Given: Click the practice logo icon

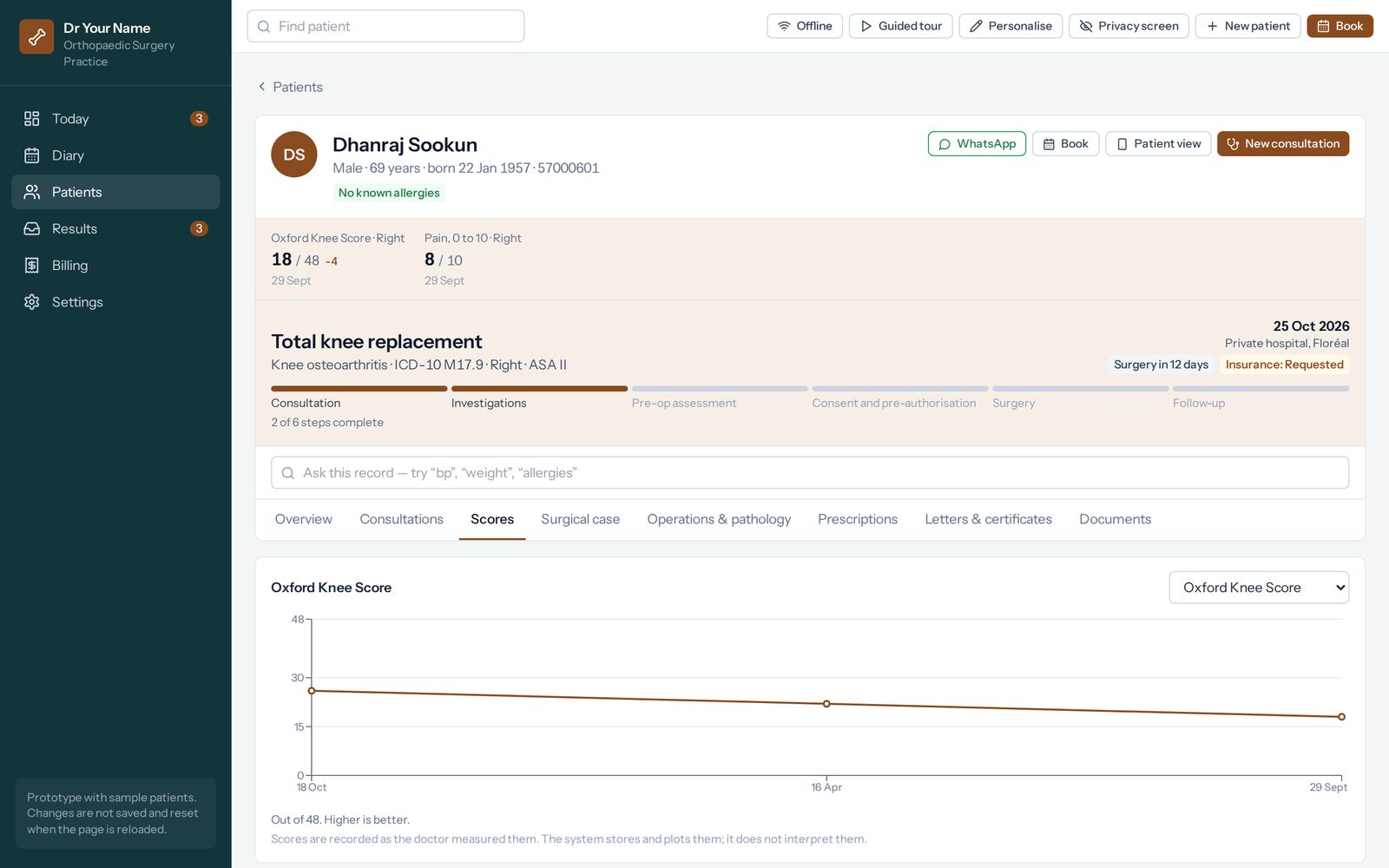Looking at the screenshot, I should pos(36,36).
